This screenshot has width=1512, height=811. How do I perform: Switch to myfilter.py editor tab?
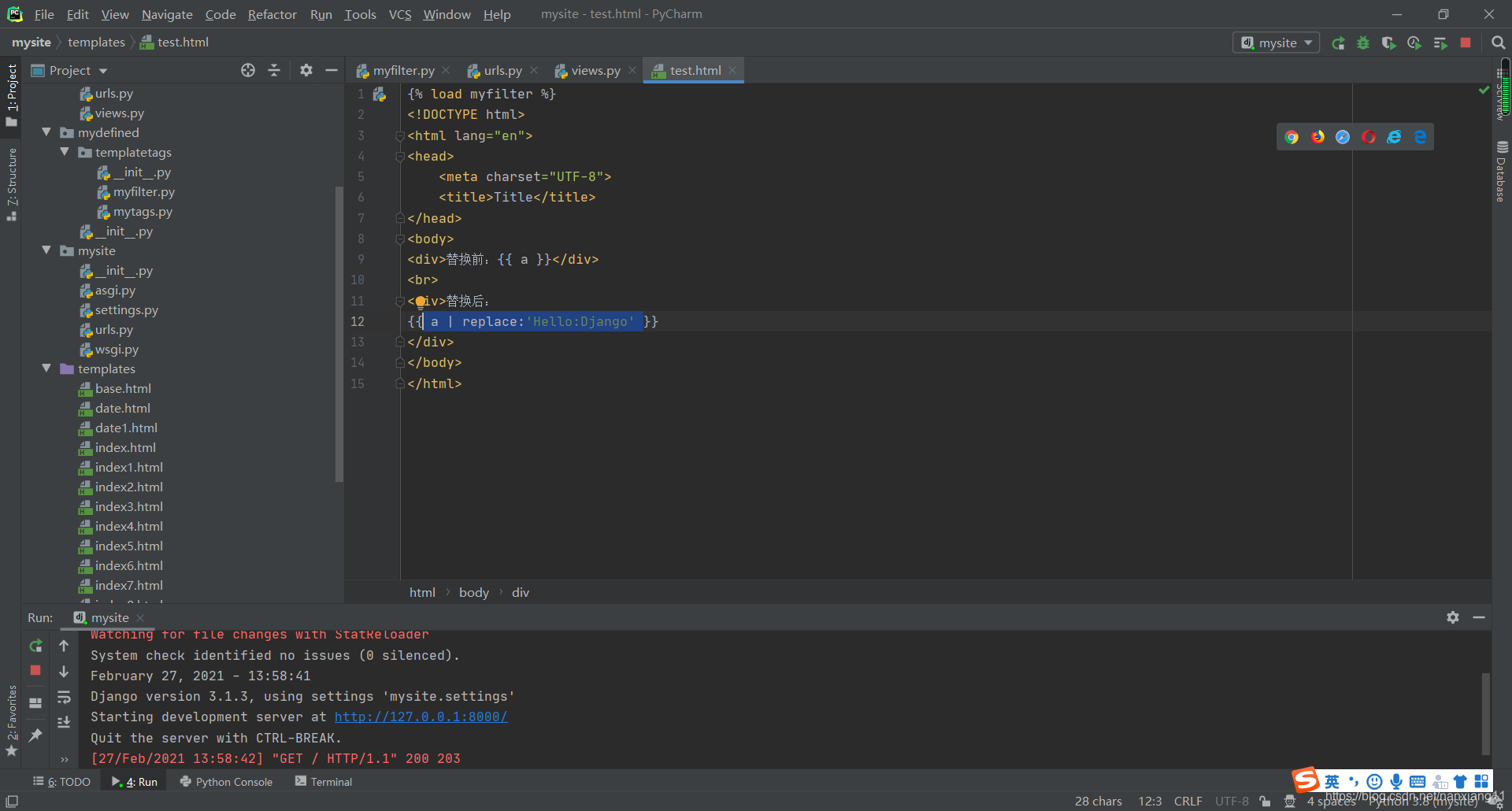[403, 70]
